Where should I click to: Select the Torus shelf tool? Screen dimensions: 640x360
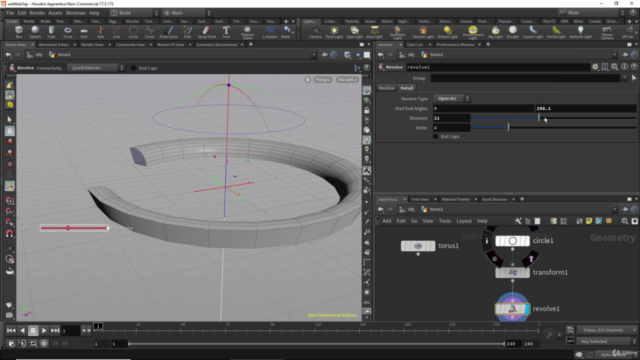pyautogui.click(x=68, y=32)
